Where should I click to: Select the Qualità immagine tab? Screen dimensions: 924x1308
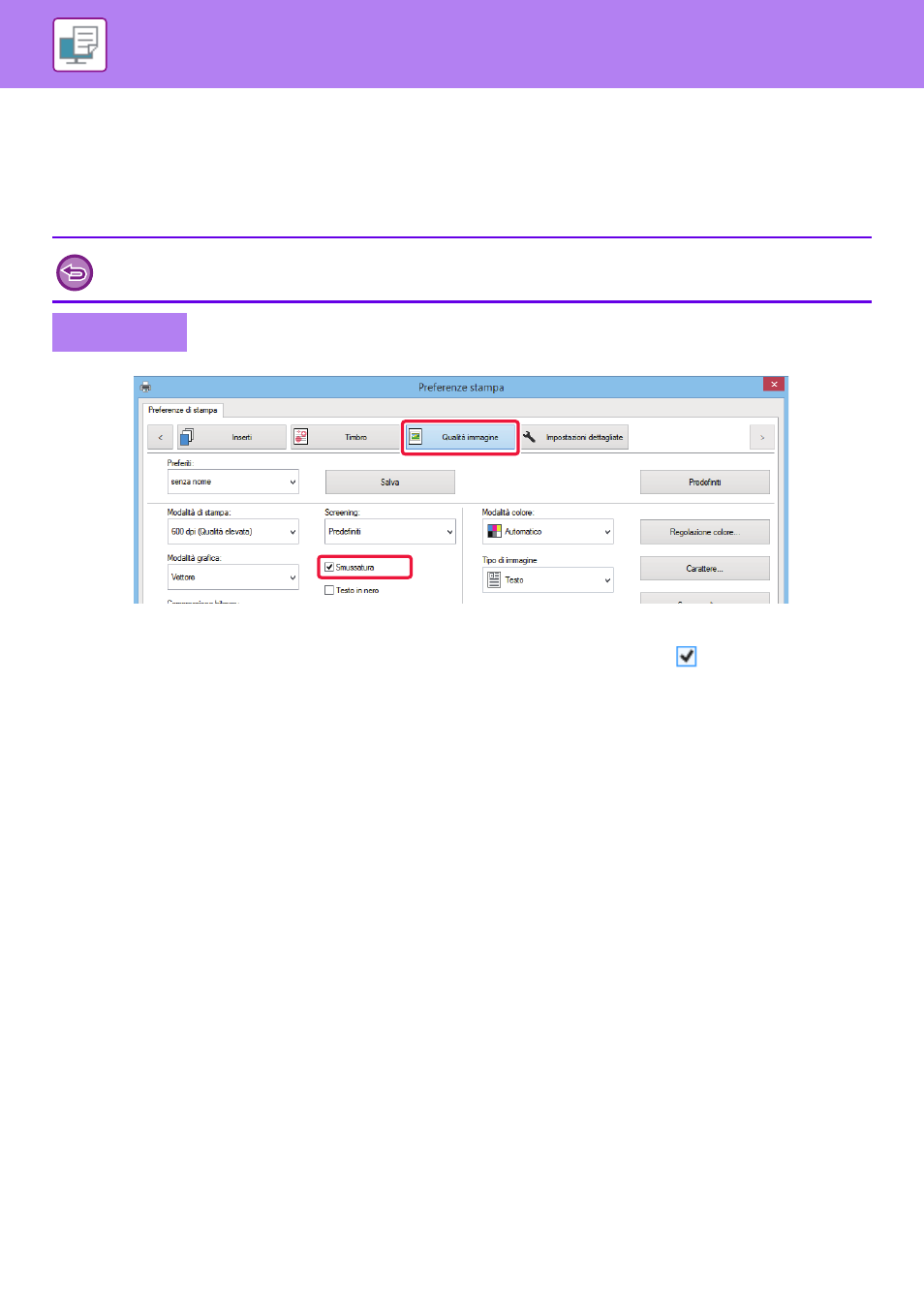pos(460,437)
